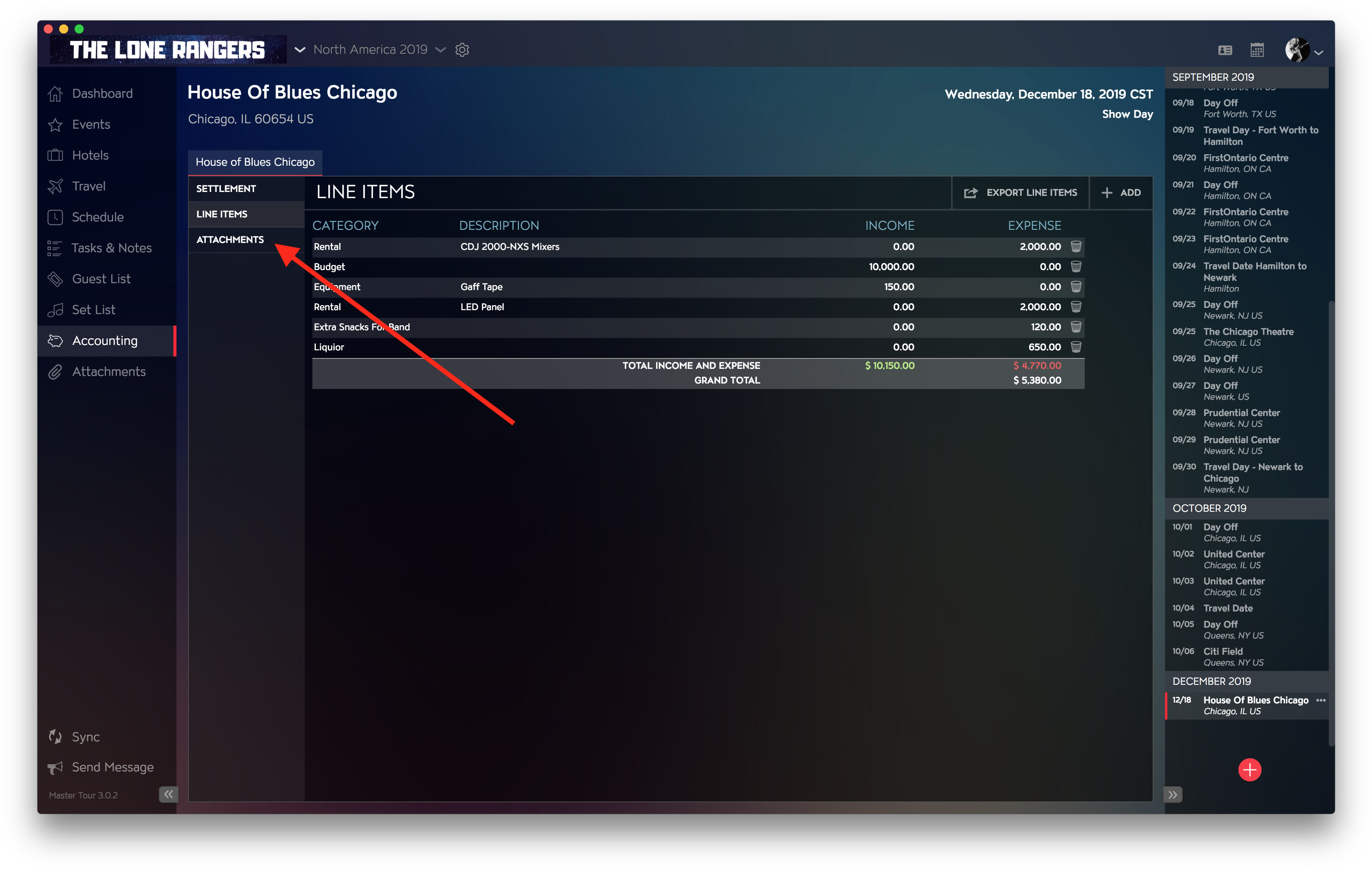Click the Add line item button

tap(1121, 193)
